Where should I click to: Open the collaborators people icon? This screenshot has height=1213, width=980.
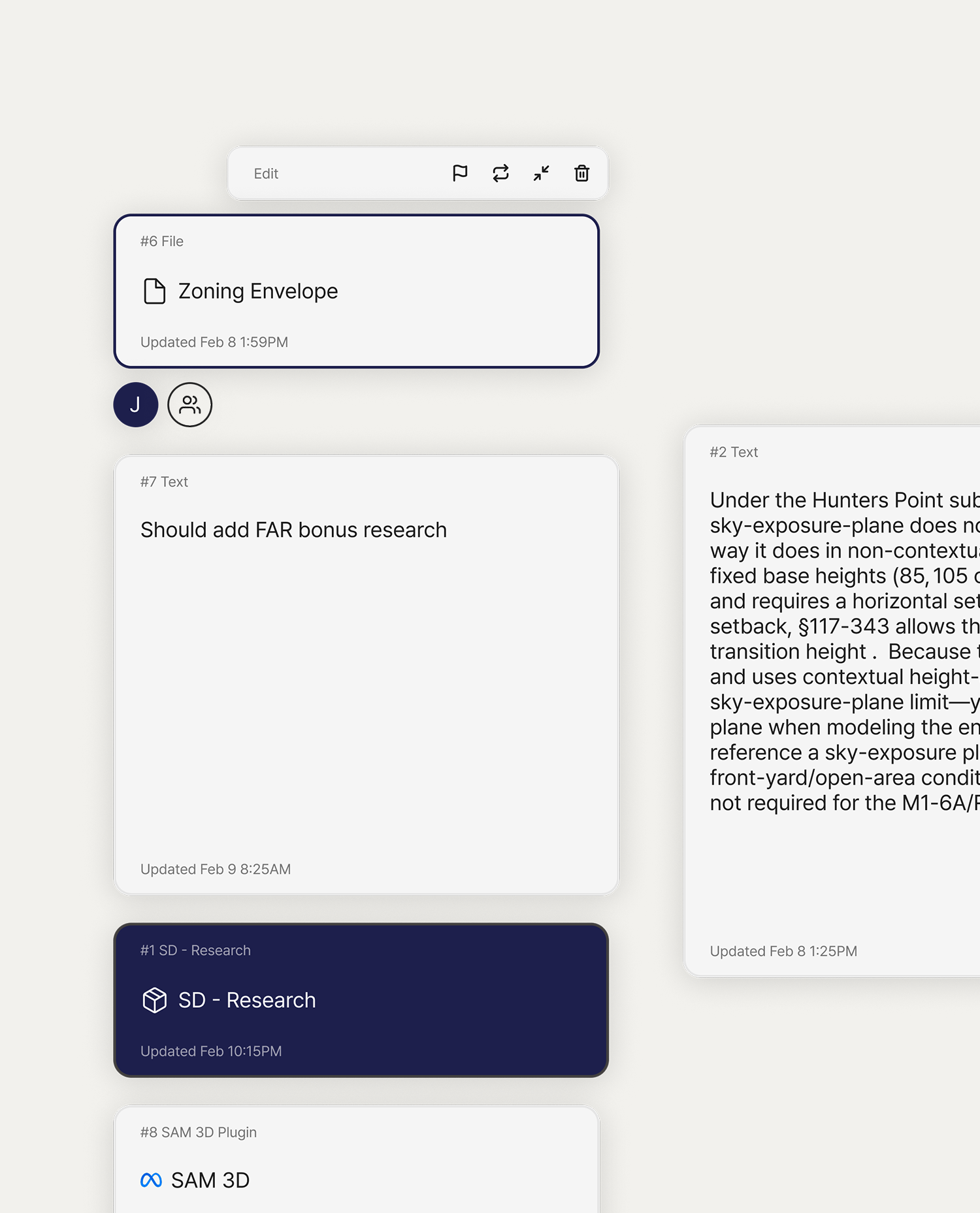tap(189, 405)
